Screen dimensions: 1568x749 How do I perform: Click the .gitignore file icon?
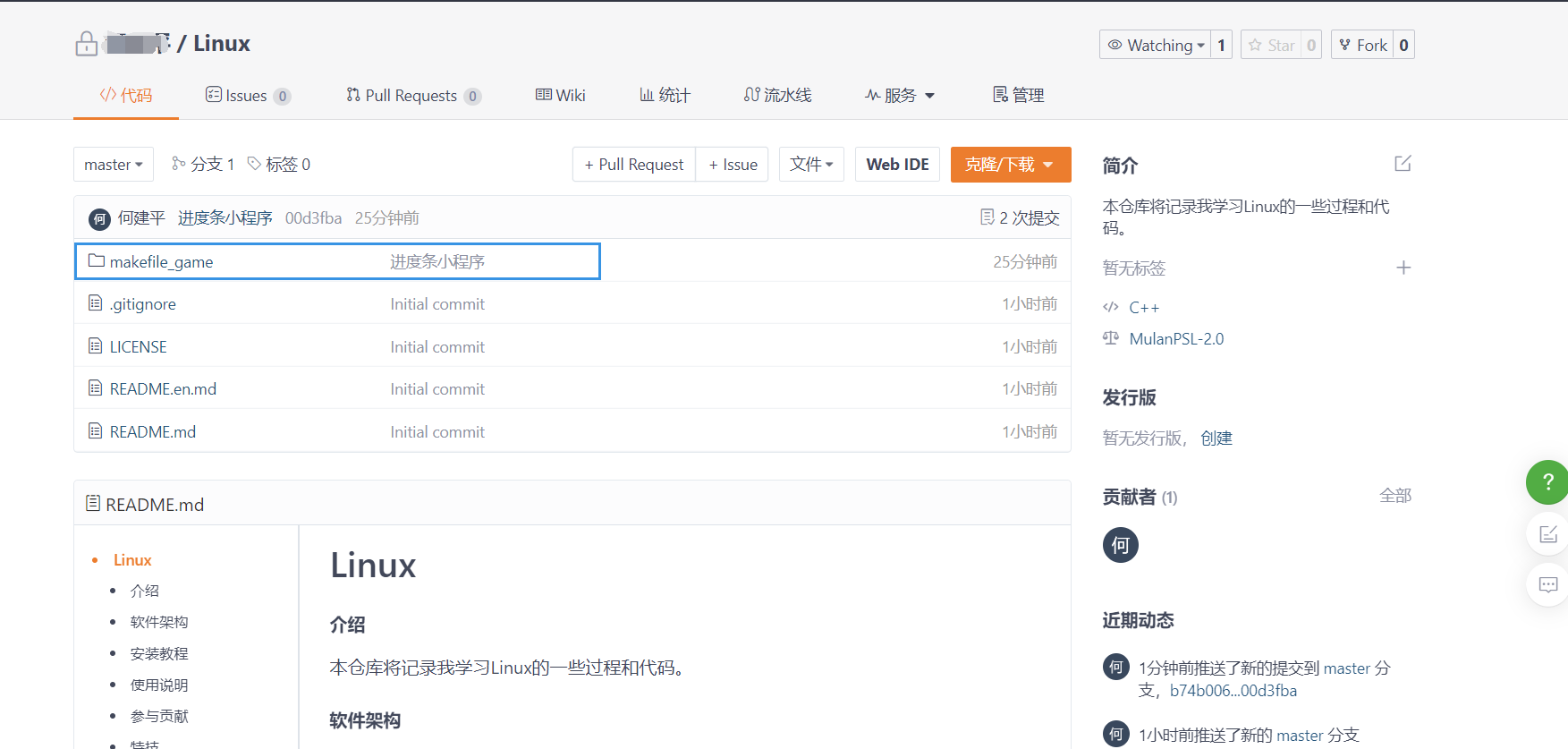95,303
